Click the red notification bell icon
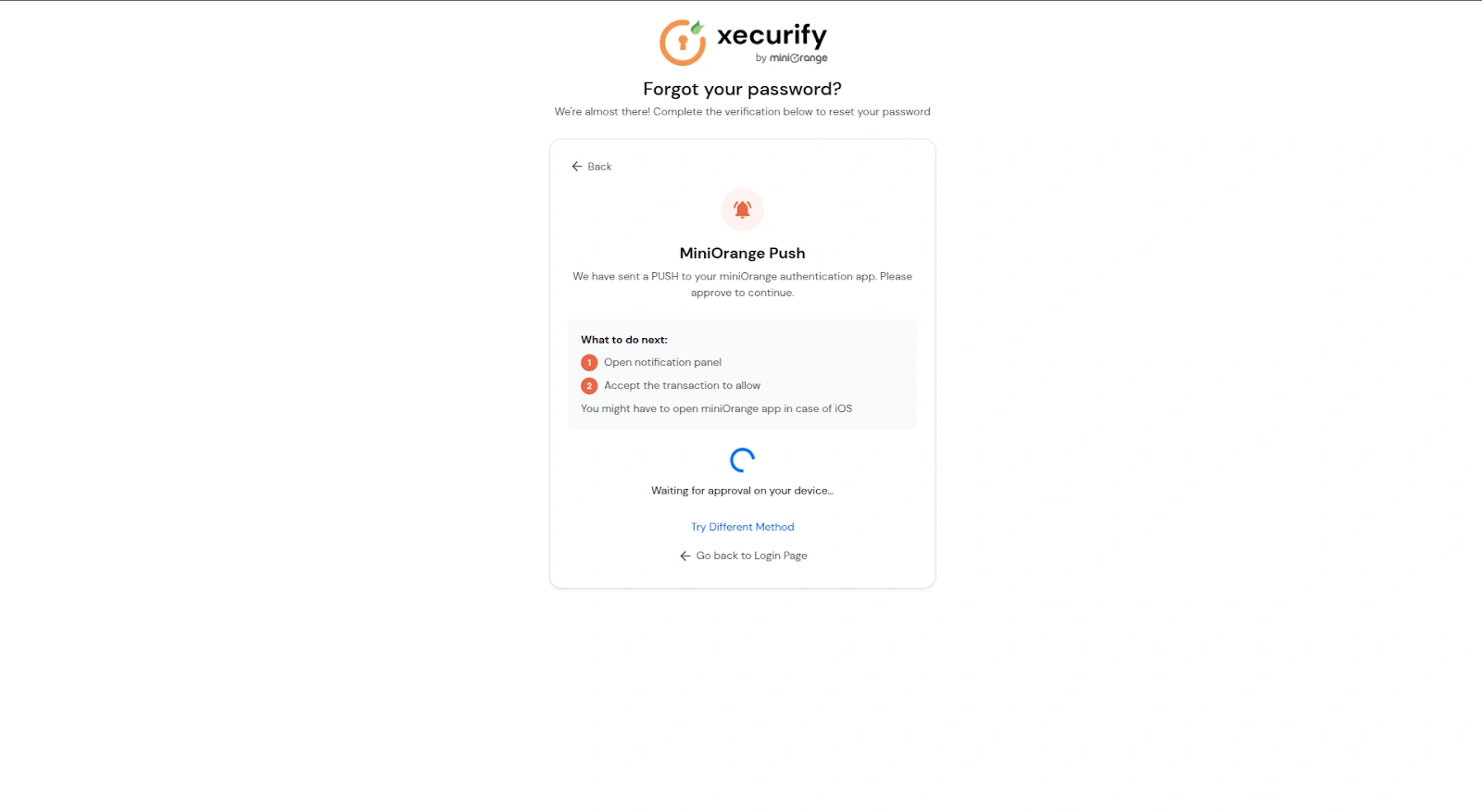The height and width of the screenshot is (812, 1482). point(742,209)
